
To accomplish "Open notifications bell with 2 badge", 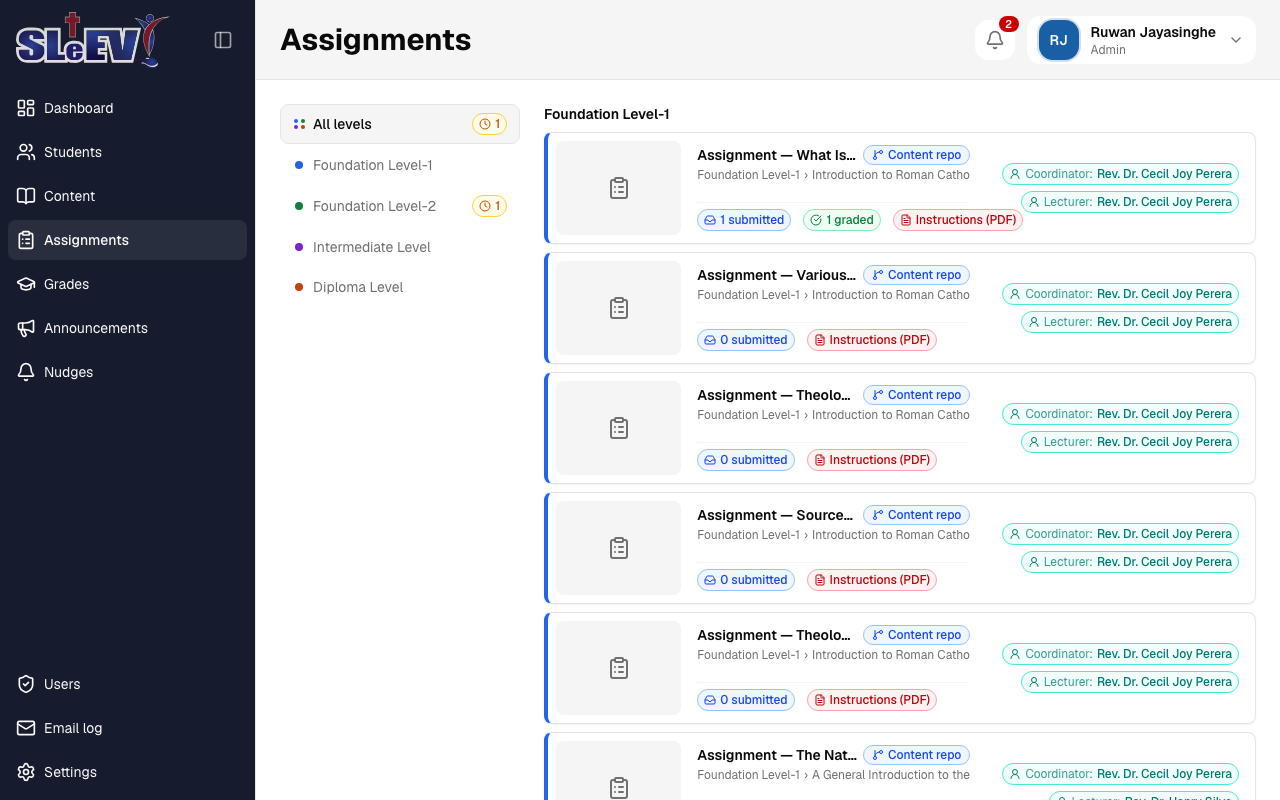I will pos(995,40).
